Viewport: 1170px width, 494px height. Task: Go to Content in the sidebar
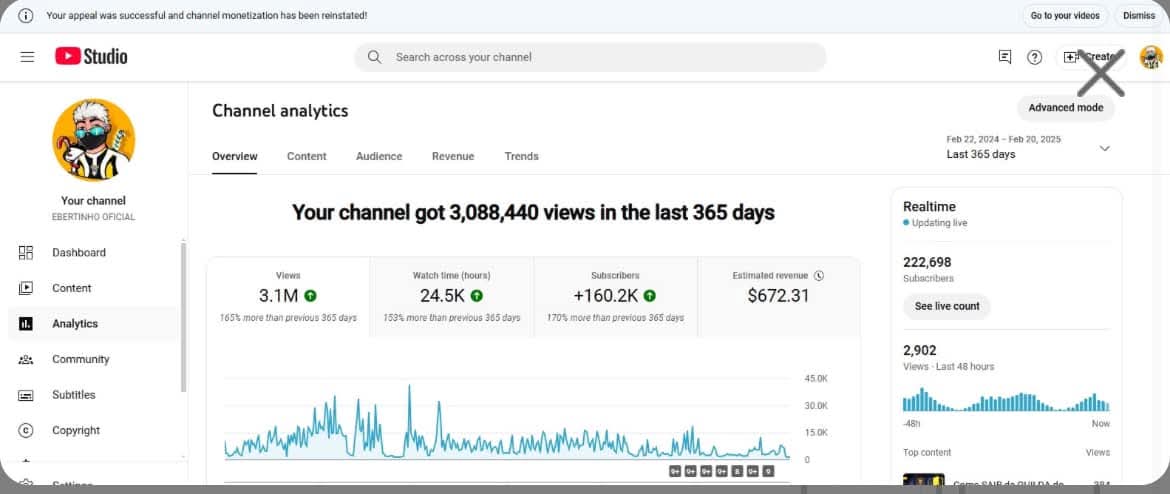(x=71, y=288)
